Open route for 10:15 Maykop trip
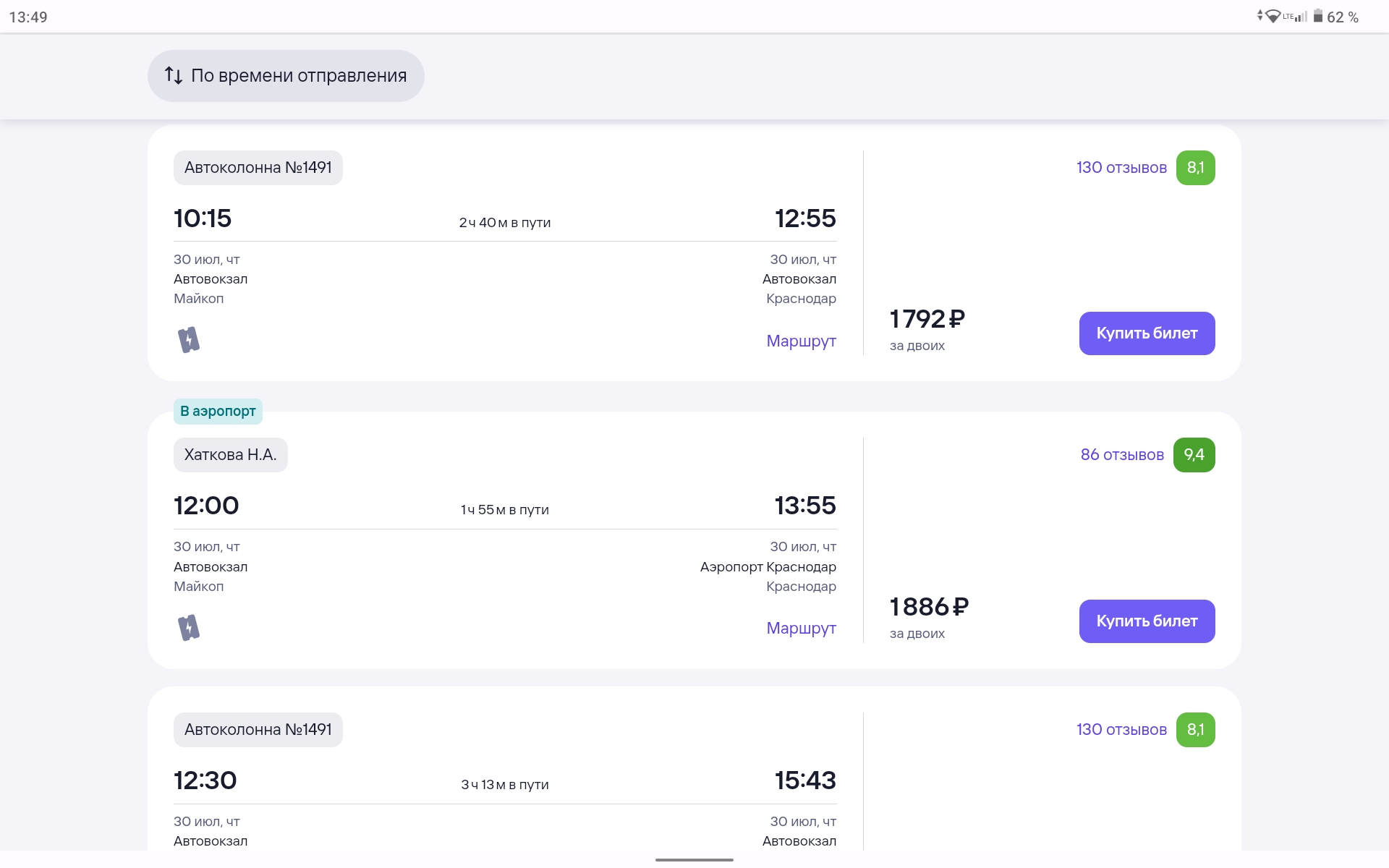 [x=801, y=341]
